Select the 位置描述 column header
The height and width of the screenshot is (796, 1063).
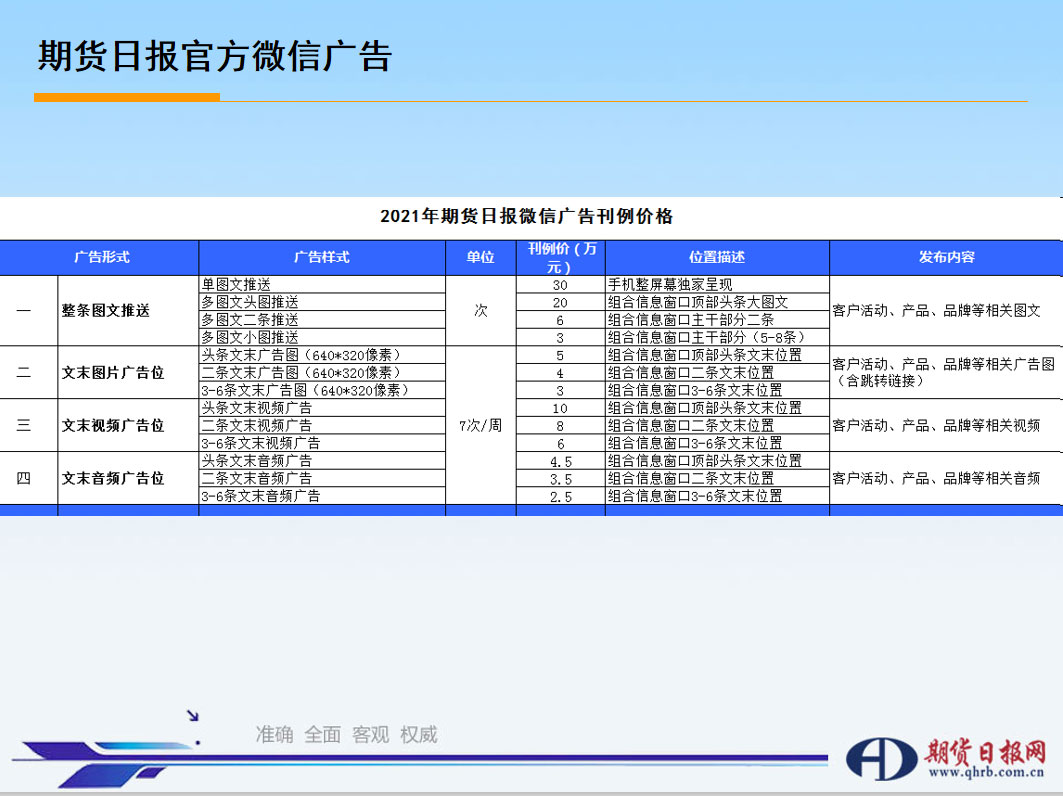(716, 257)
